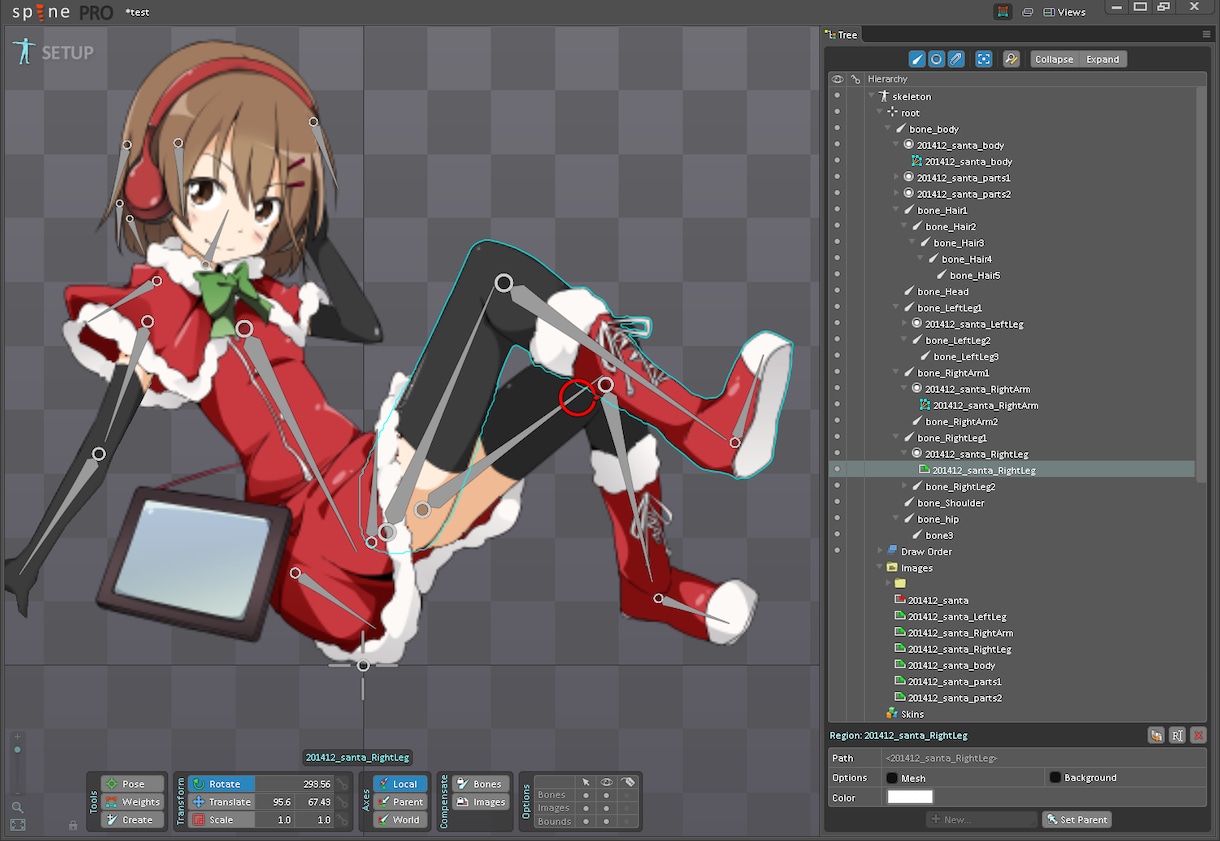Click the duplicate region icon

[1156, 735]
